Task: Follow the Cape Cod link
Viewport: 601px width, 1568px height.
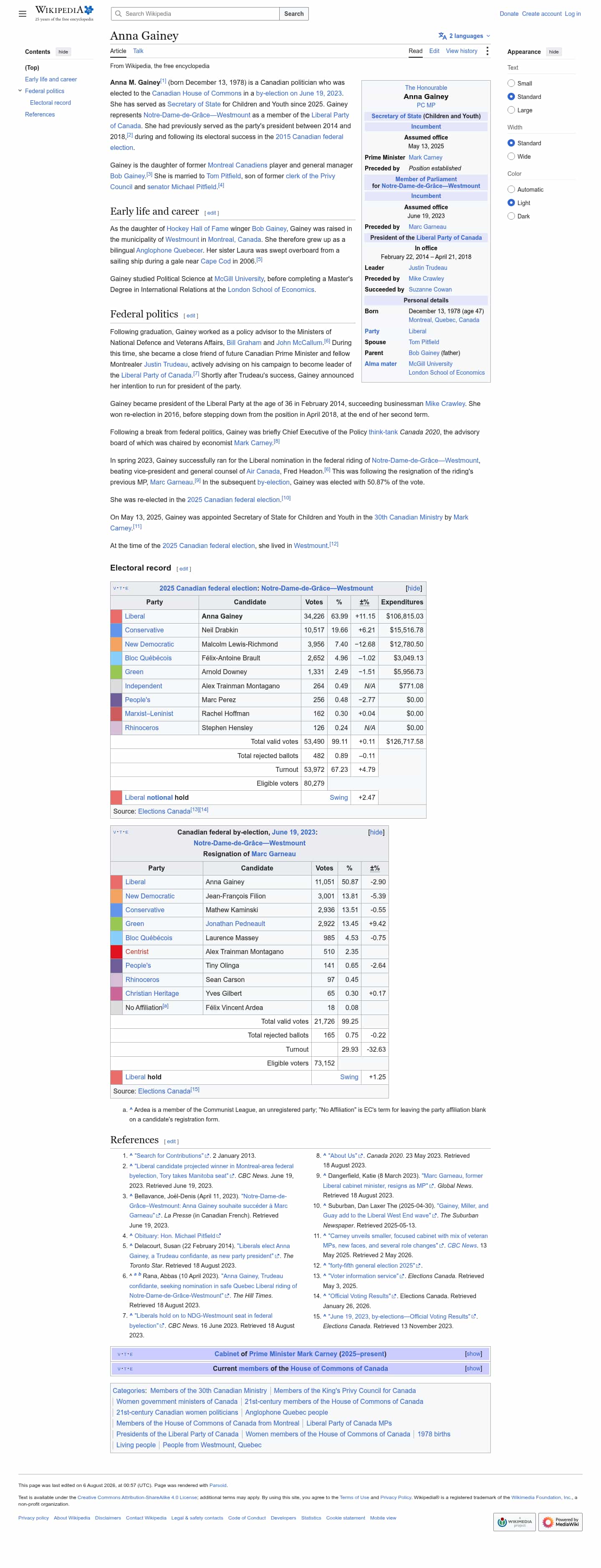Action: [216, 261]
